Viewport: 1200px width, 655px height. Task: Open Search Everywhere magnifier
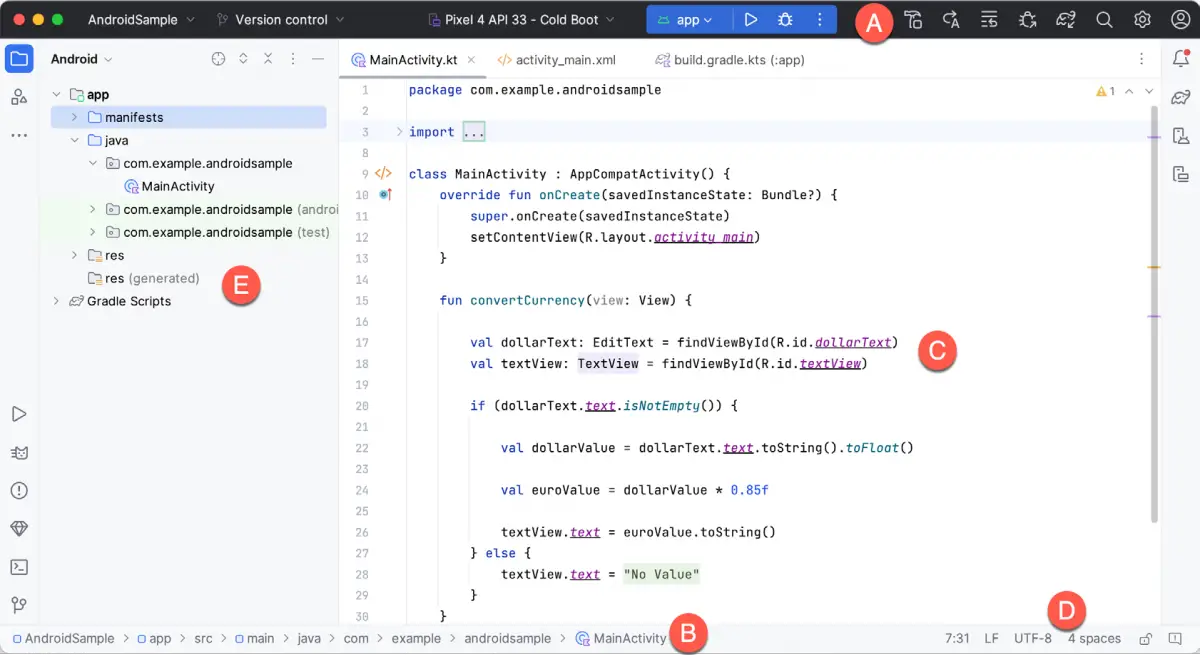pyautogui.click(x=1103, y=19)
